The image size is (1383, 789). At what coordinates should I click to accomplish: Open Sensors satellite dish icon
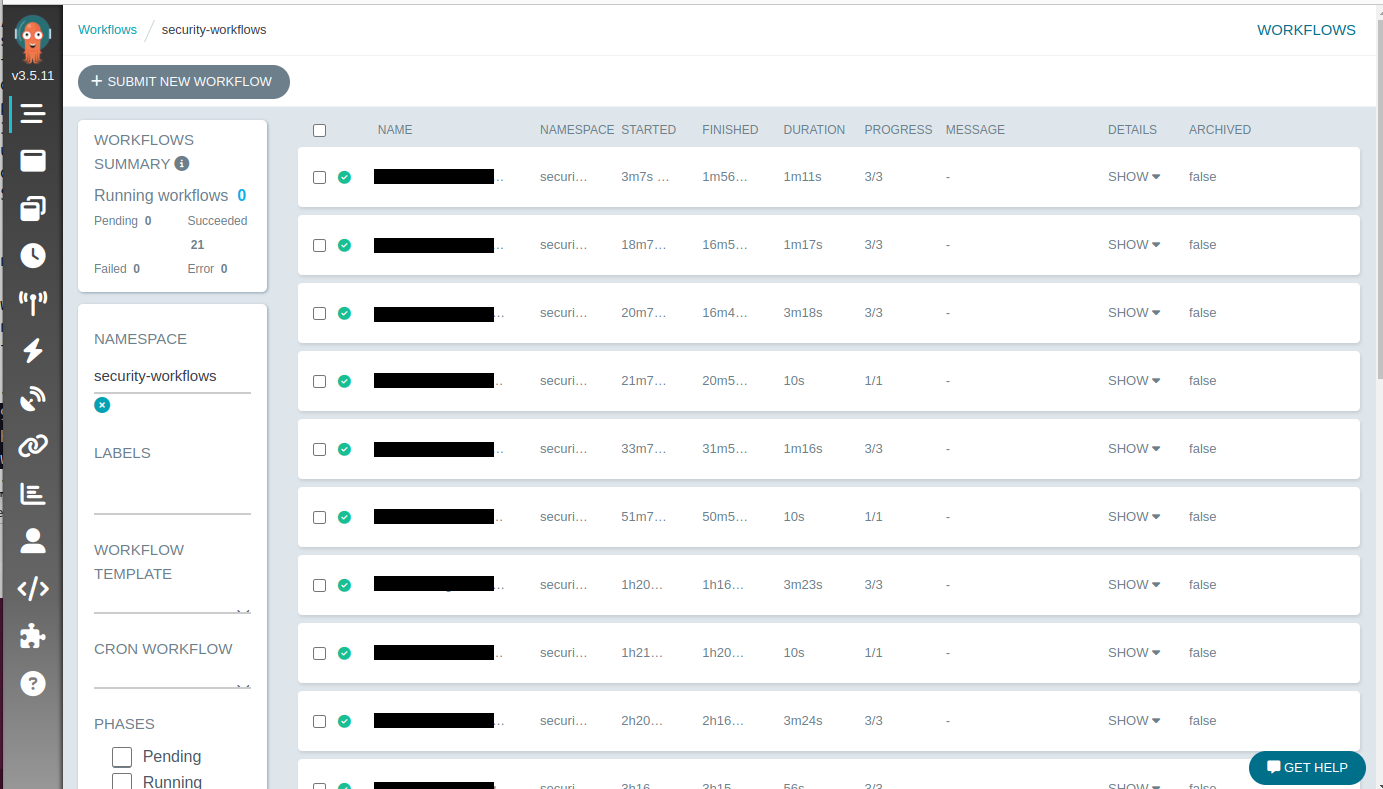click(x=33, y=398)
